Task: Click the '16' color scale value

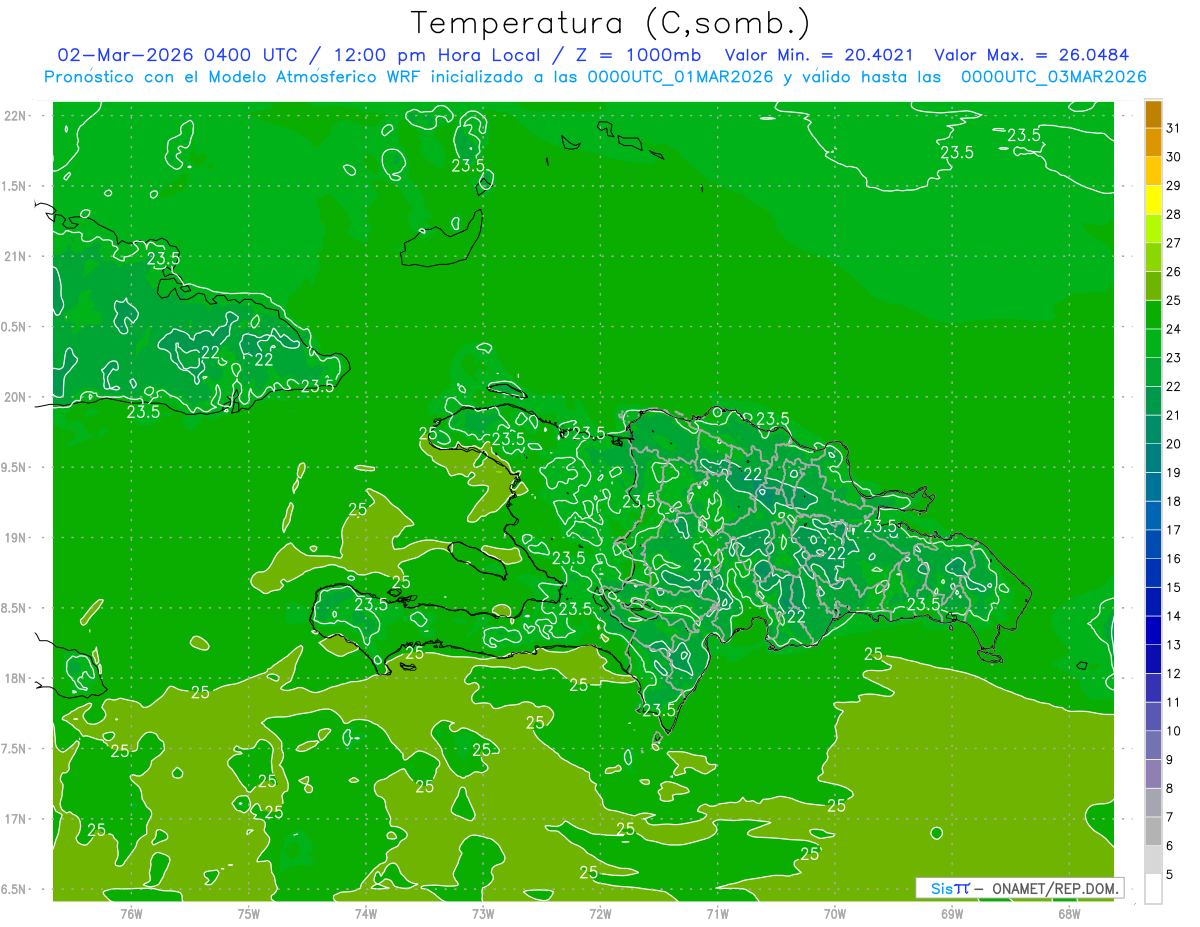Action: click(x=1174, y=559)
